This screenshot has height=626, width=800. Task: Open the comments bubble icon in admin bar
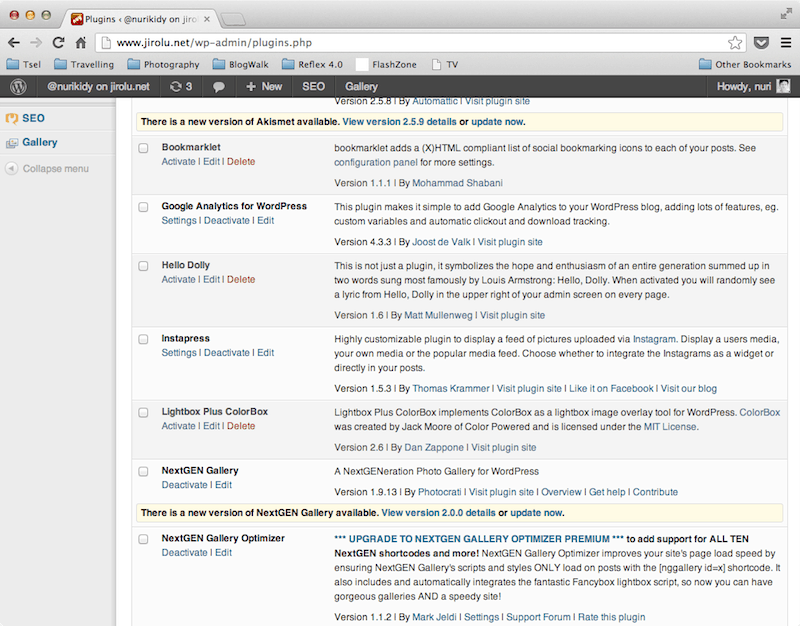coord(219,87)
